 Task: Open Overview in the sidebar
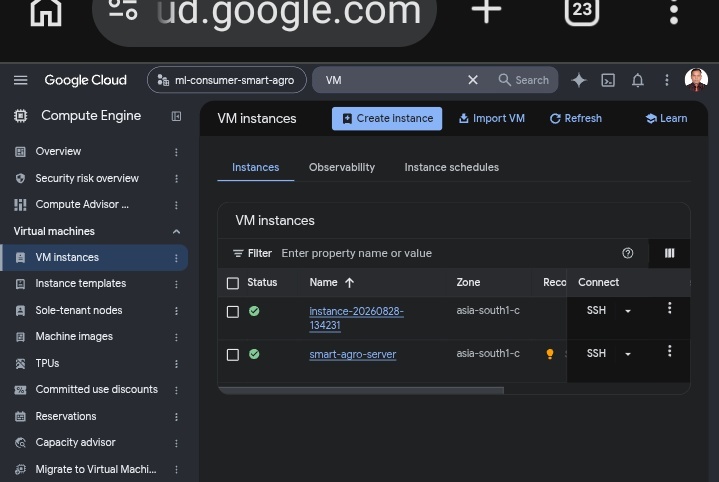58,151
